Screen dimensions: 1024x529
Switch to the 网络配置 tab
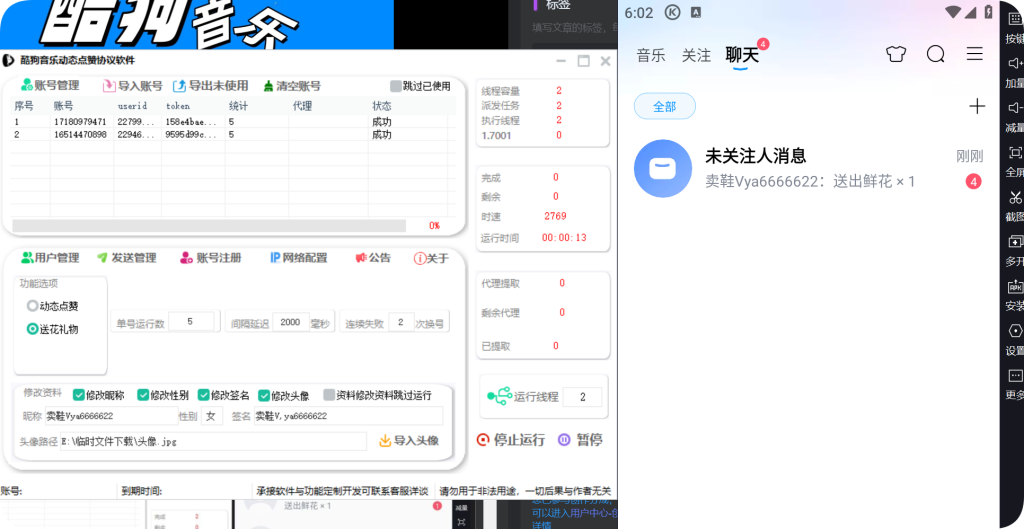point(298,258)
